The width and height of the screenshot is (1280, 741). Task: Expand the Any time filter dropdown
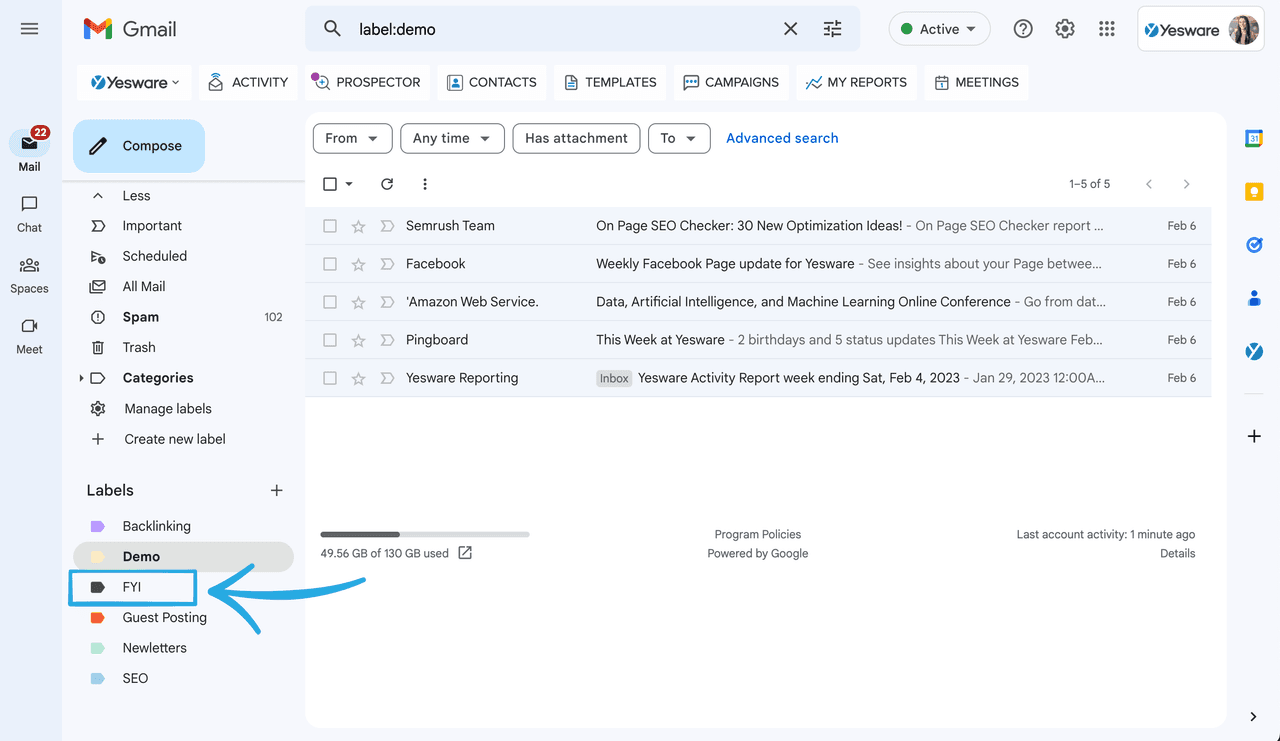(451, 138)
